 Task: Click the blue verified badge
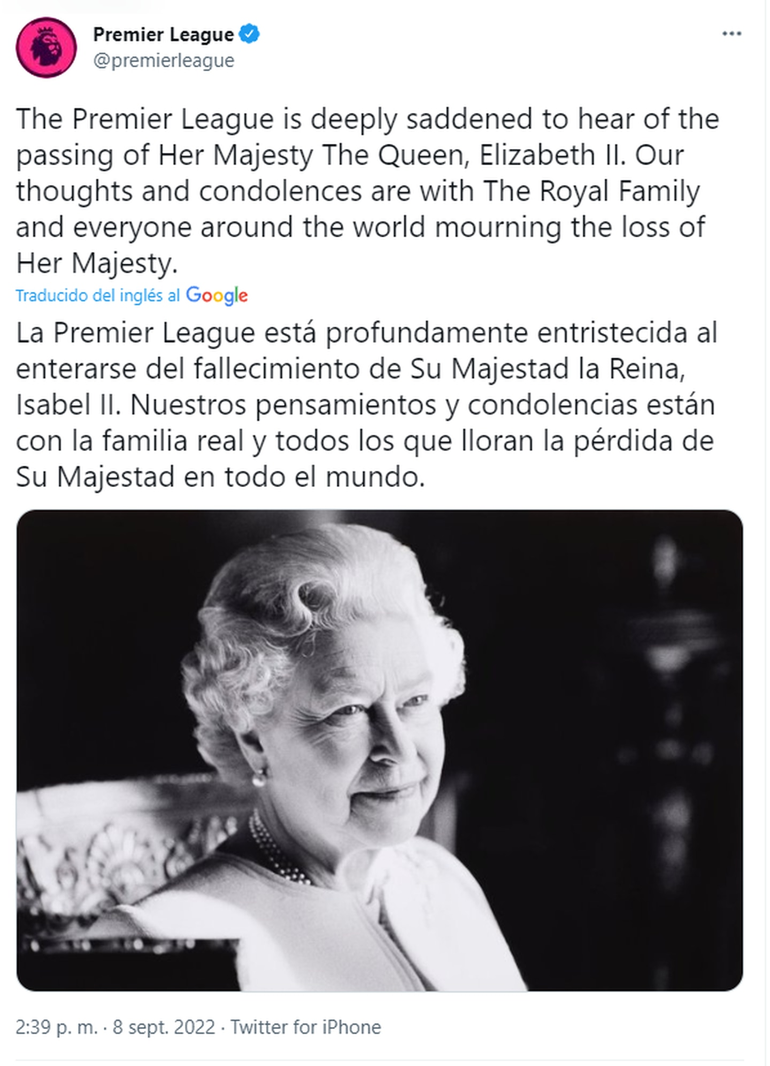250,35
